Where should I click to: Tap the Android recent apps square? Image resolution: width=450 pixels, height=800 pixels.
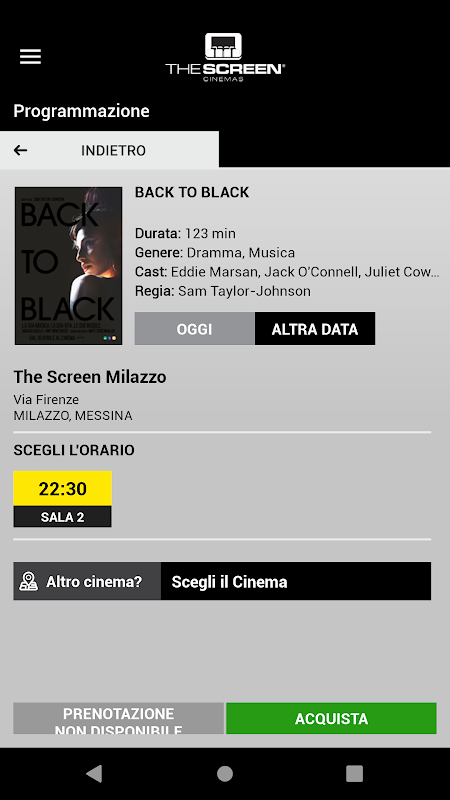pos(355,773)
